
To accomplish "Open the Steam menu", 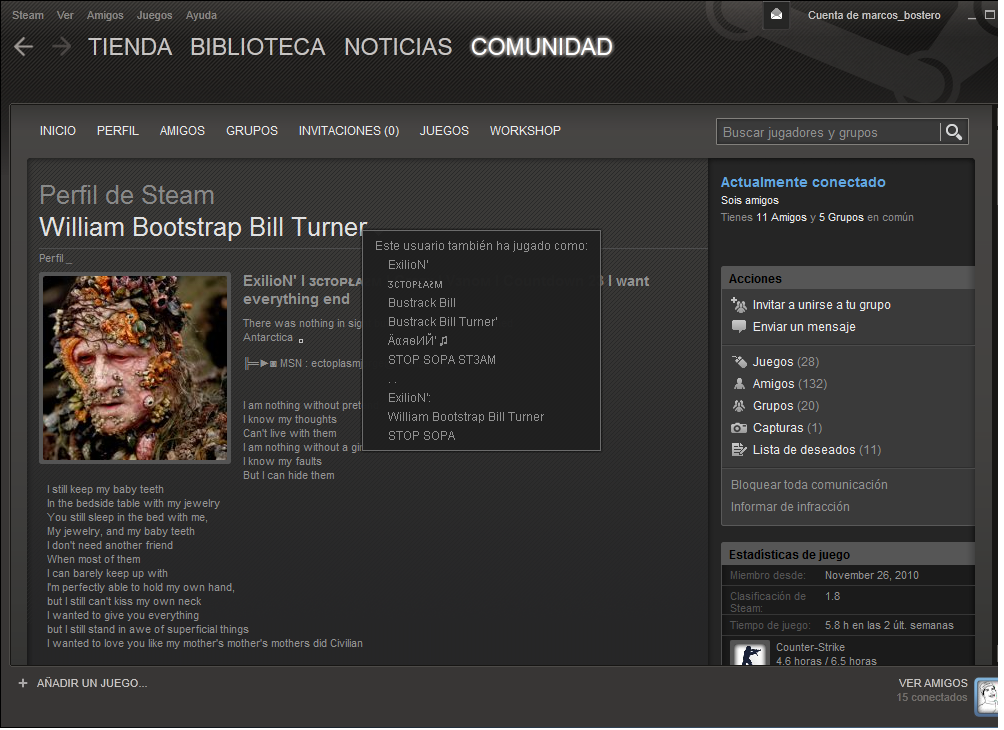I will (x=28, y=15).
